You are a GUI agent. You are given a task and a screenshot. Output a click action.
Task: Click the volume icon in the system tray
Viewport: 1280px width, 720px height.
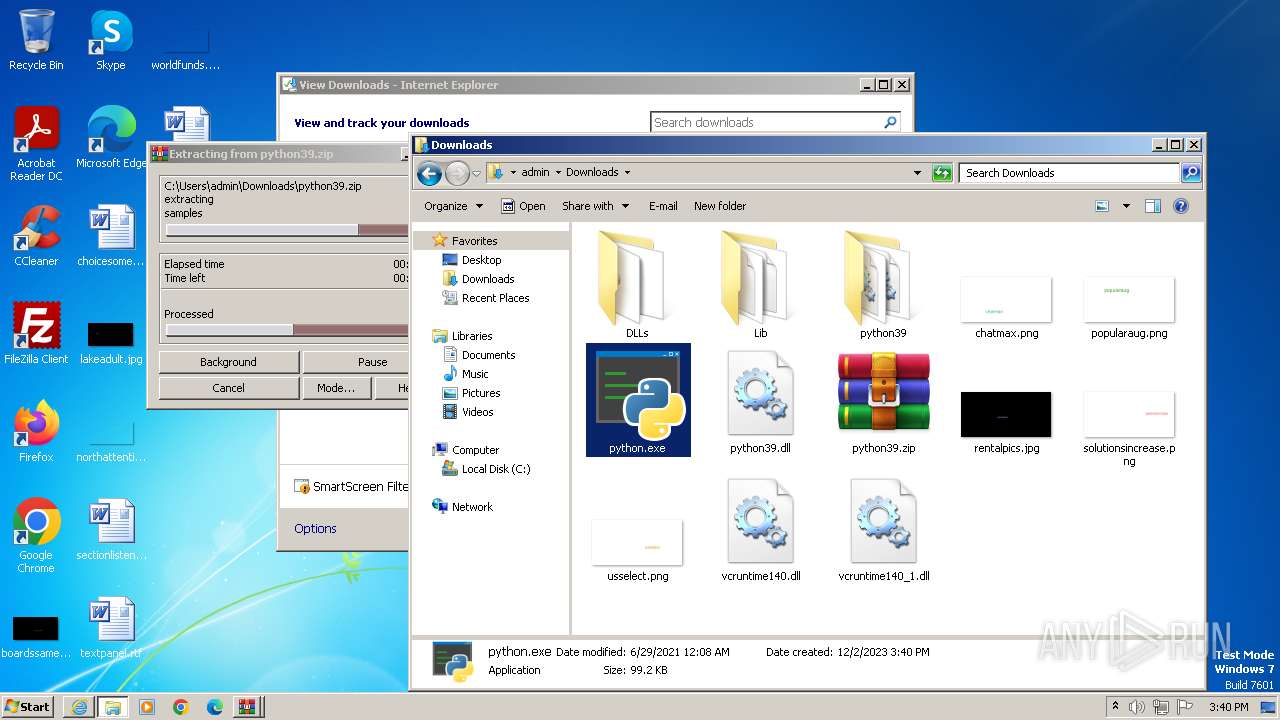point(1137,707)
